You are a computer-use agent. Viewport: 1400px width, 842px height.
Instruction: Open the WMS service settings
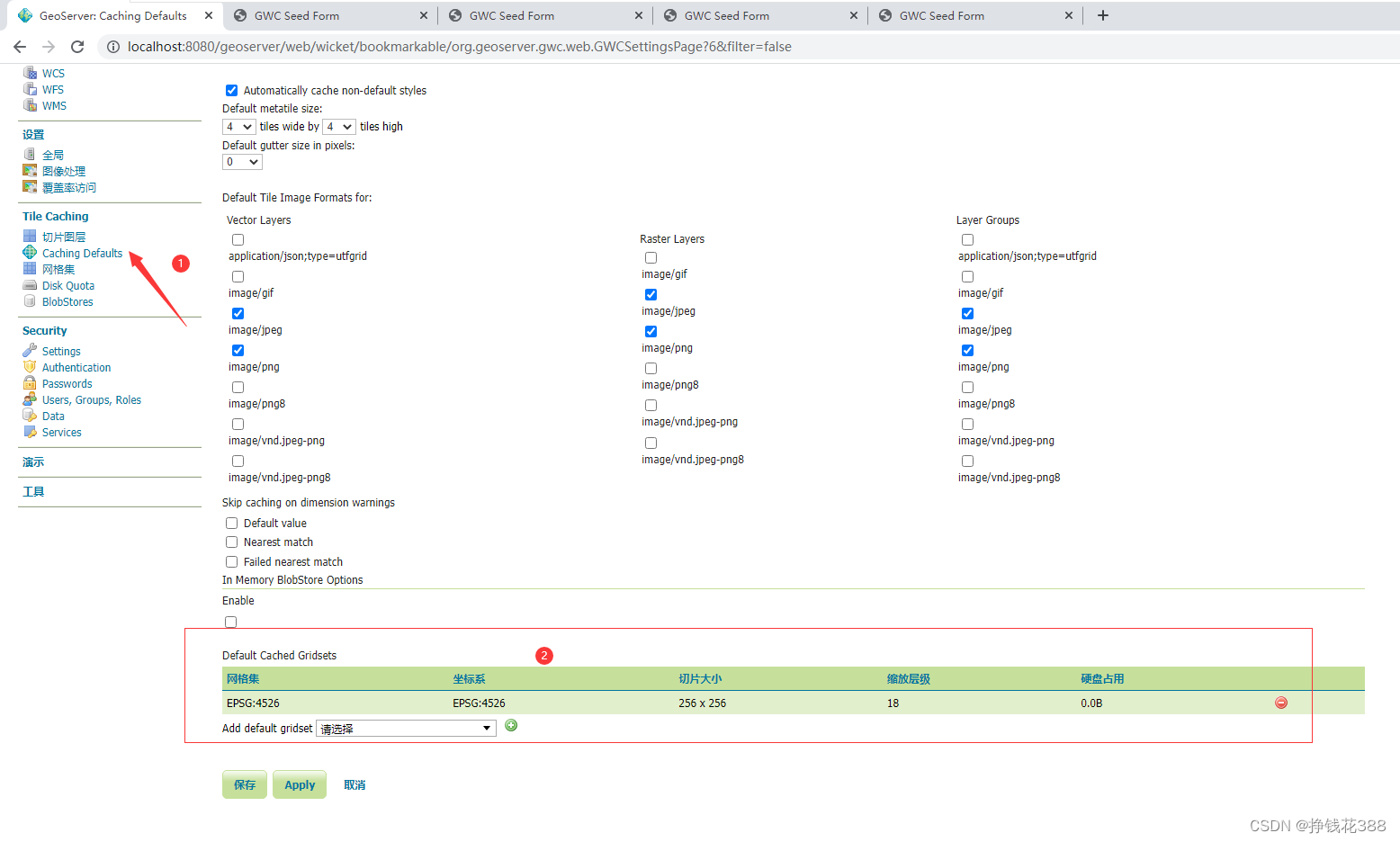click(52, 105)
